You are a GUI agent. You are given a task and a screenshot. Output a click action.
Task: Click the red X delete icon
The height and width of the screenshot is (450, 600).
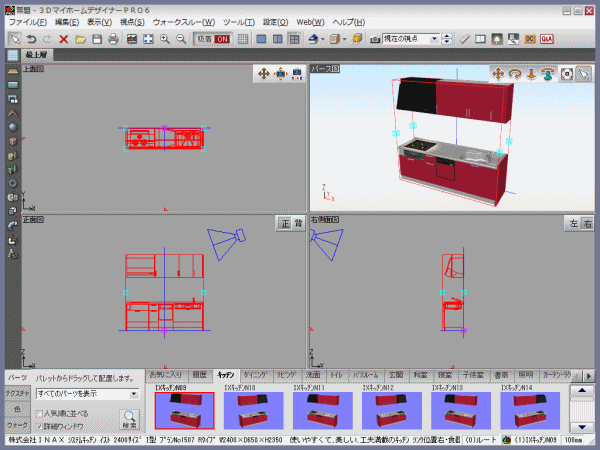[63, 39]
